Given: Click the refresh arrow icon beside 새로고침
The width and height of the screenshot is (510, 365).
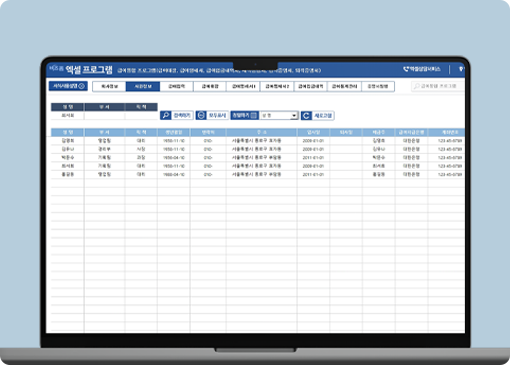Looking at the screenshot, I should click(x=306, y=115).
